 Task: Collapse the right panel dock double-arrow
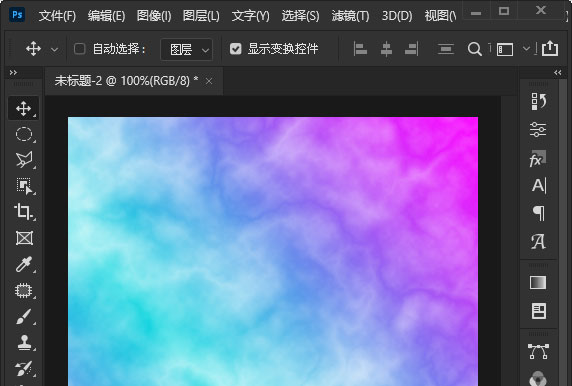pyautogui.click(x=558, y=73)
